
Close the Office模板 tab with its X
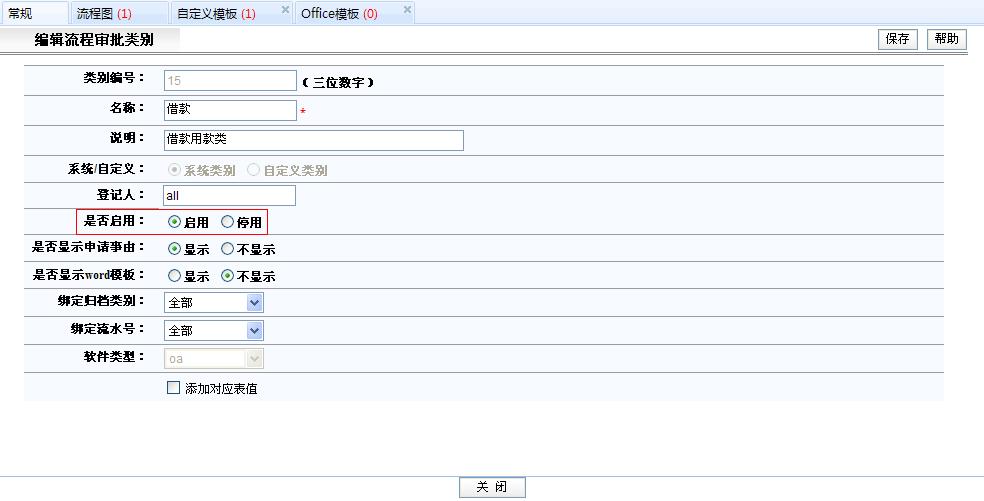[x=407, y=10]
